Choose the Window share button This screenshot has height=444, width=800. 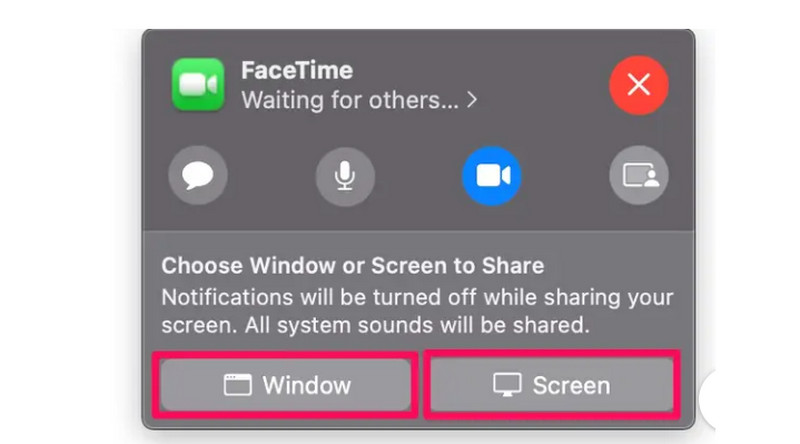point(285,385)
